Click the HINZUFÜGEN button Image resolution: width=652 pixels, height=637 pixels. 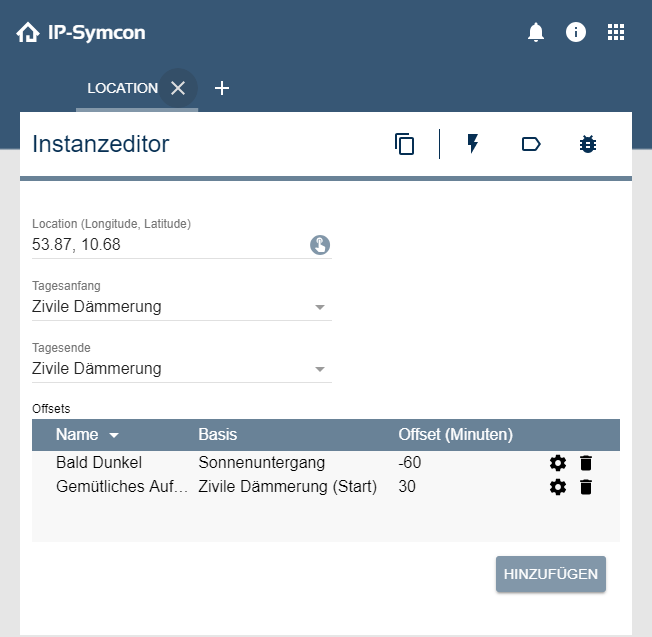tap(551, 574)
